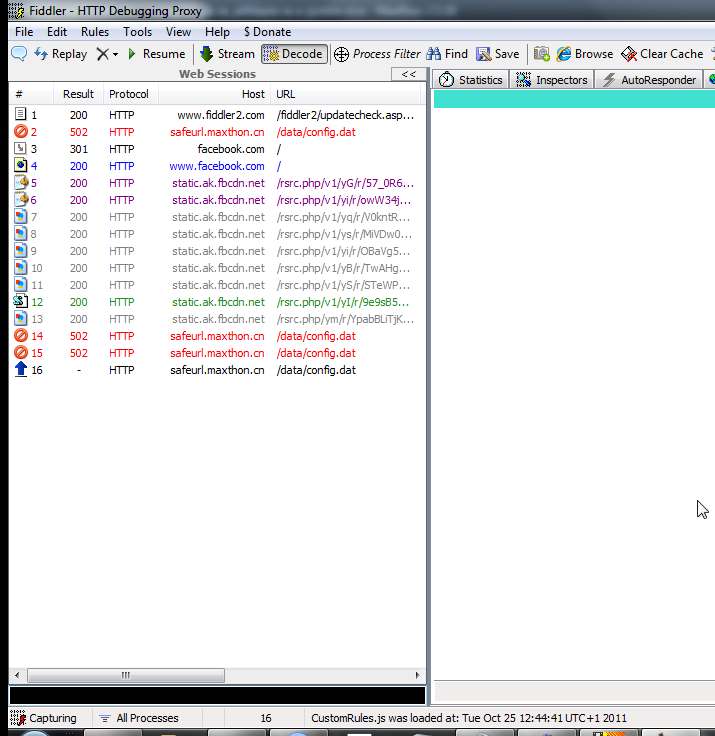
Task: Click the horizontal scrollbar left arrow
Action: coord(17,675)
